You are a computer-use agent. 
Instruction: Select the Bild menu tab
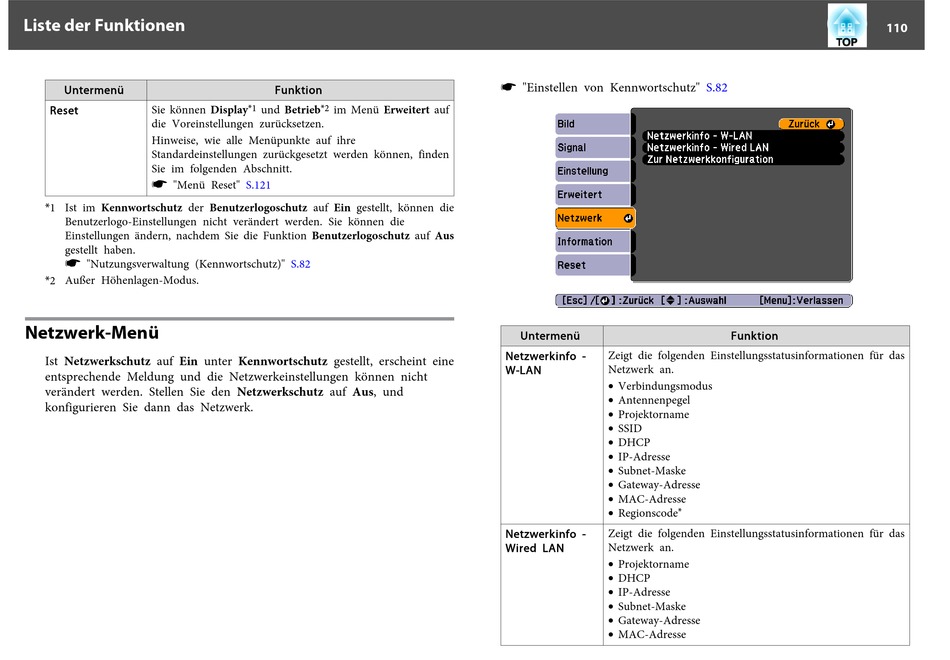(x=593, y=124)
